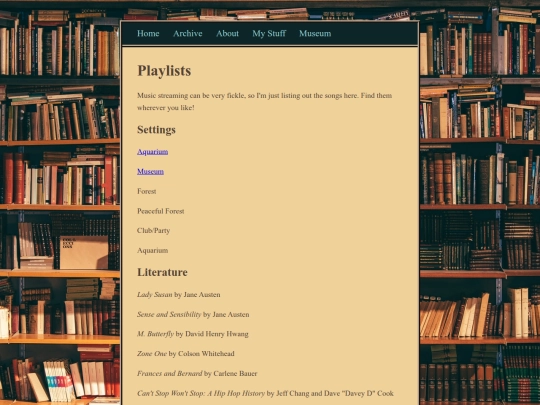Screen dimensions: 540x405
Task: Click the Playlists heading
Action: tap(164, 71)
